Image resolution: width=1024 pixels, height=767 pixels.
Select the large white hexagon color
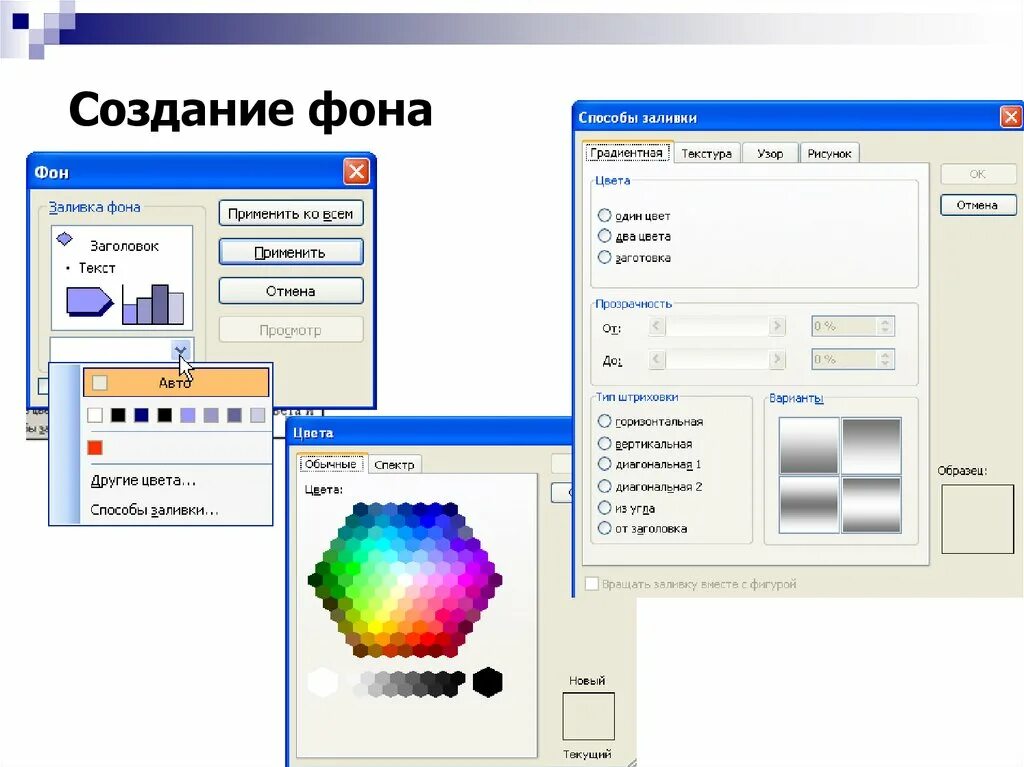[323, 682]
